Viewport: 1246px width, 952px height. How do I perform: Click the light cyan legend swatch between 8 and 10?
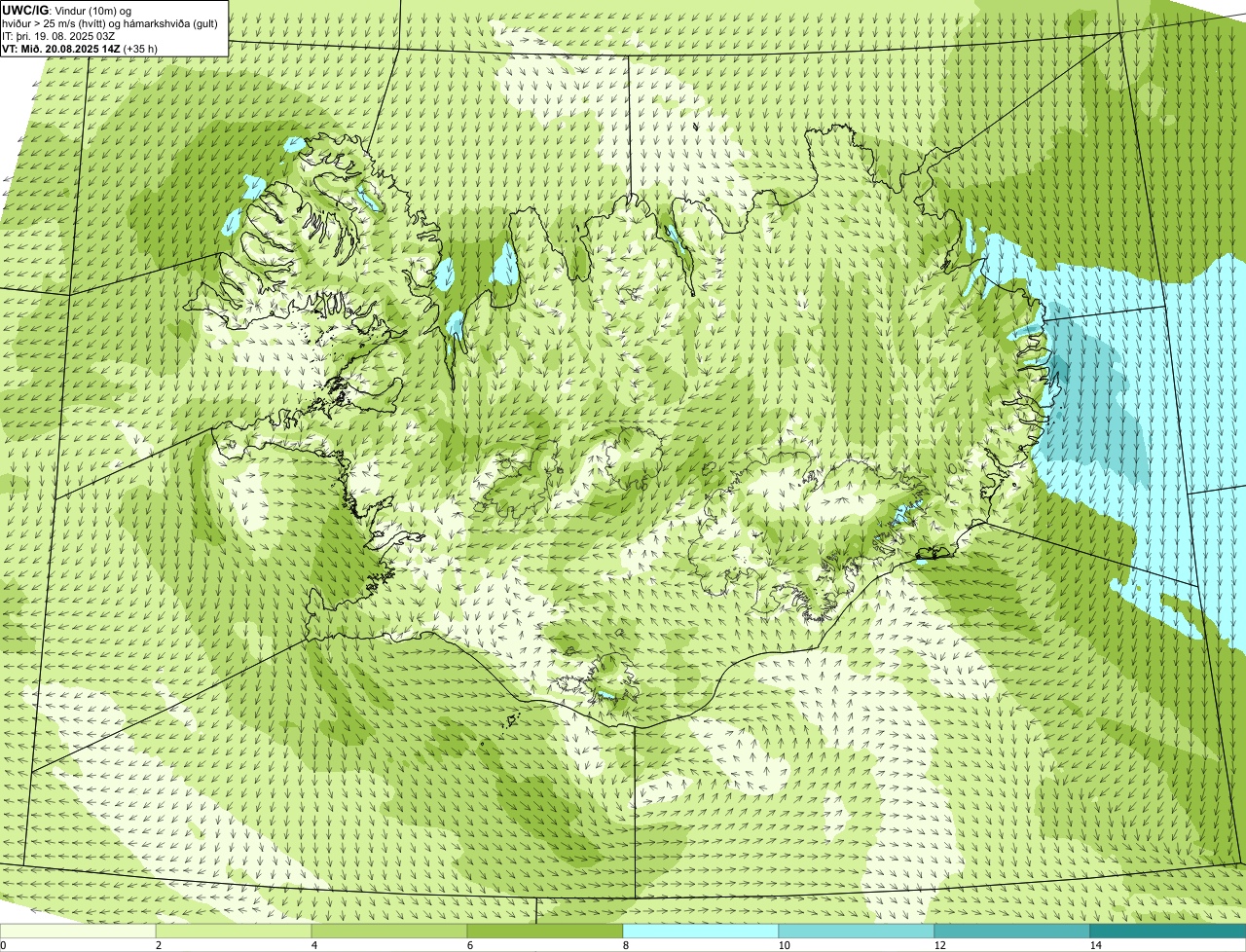[701, 932]
